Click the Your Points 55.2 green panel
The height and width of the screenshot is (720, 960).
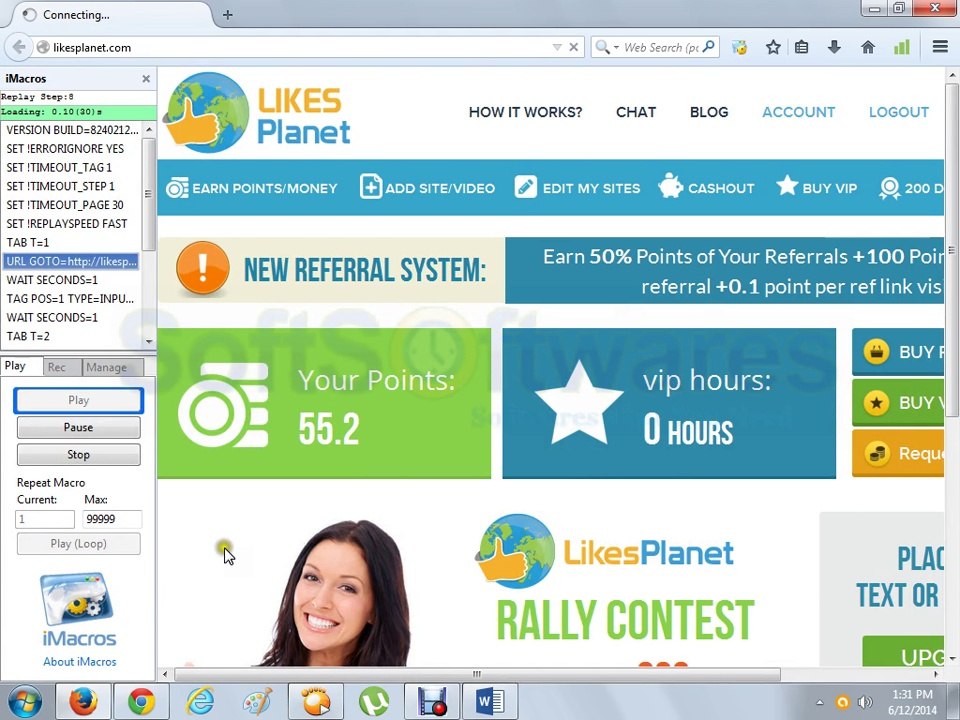click(x=324, y=403)
